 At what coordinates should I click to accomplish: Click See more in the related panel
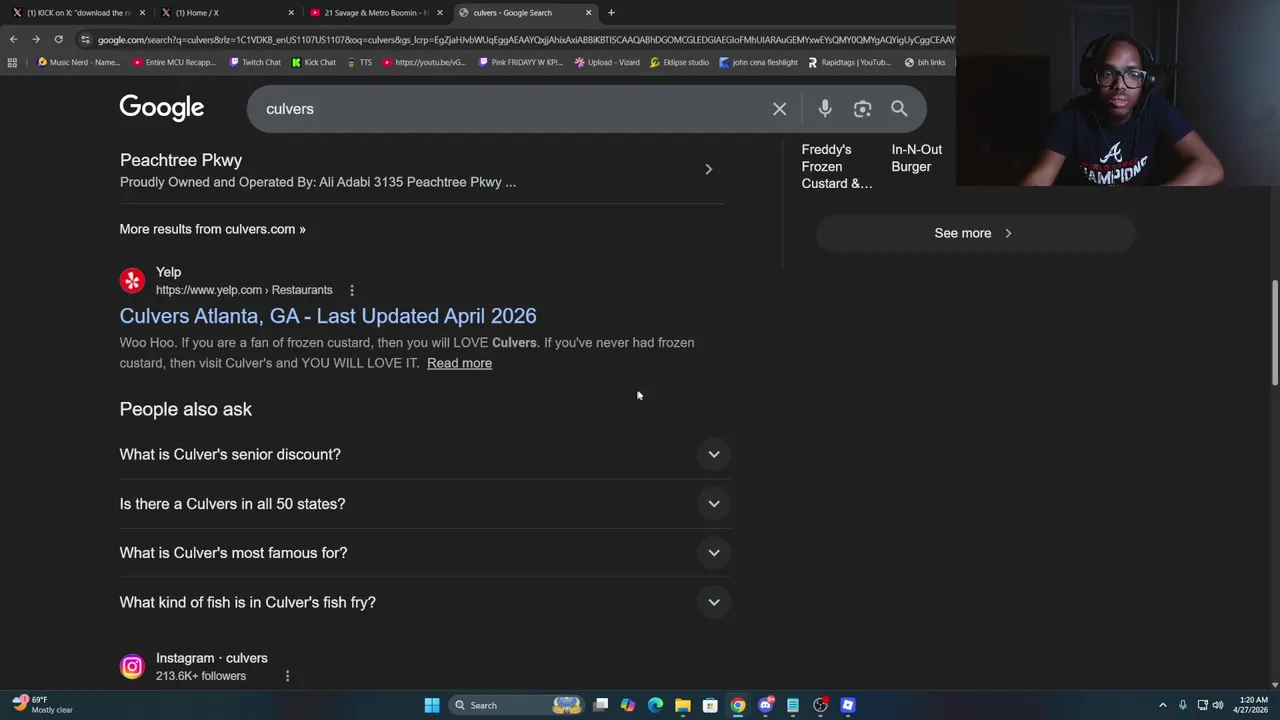[975, 233]
